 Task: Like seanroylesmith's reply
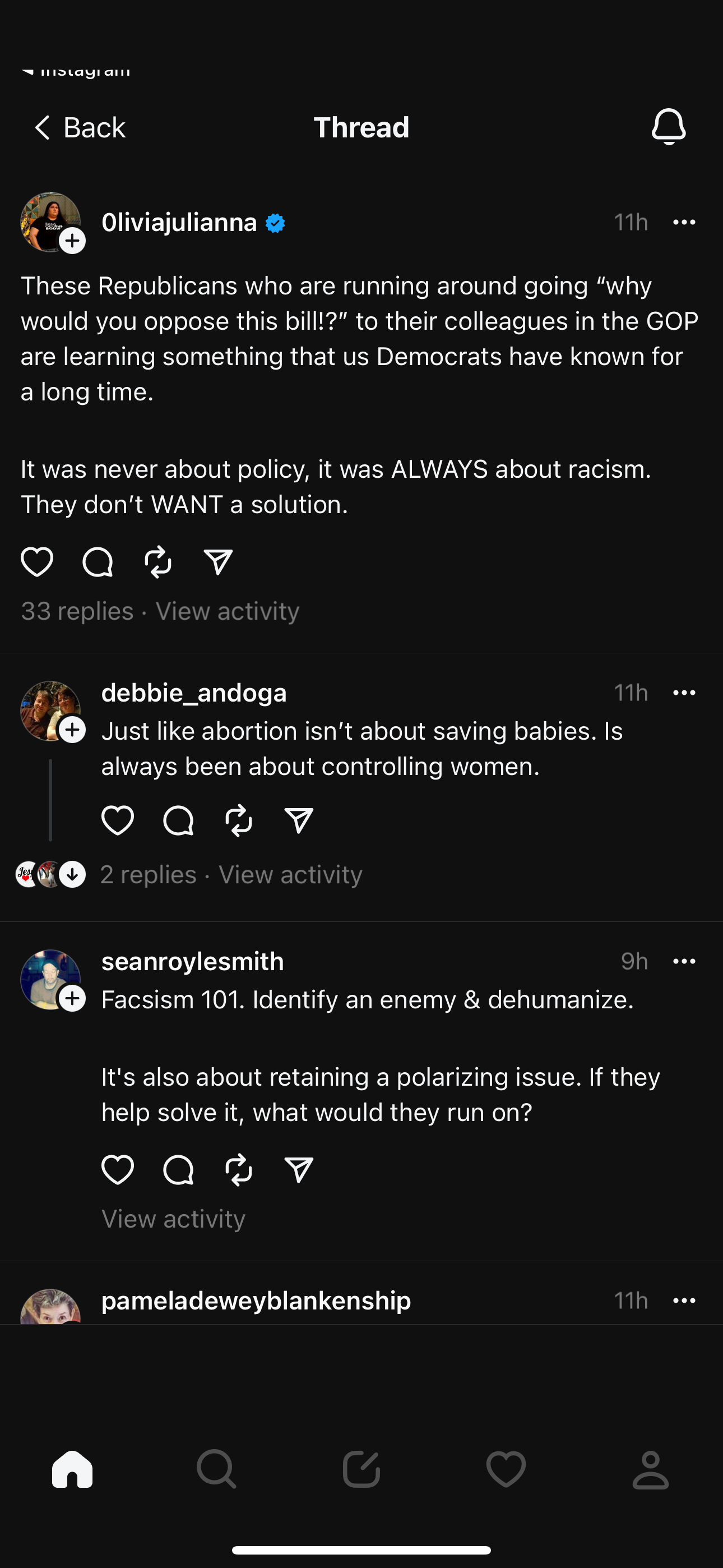click(x=118, y=1169)
